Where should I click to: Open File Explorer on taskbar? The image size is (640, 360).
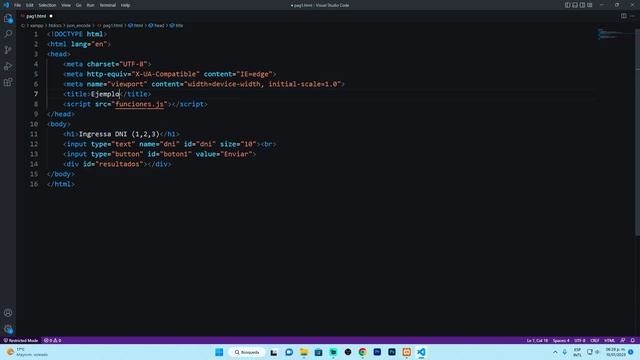304,352
